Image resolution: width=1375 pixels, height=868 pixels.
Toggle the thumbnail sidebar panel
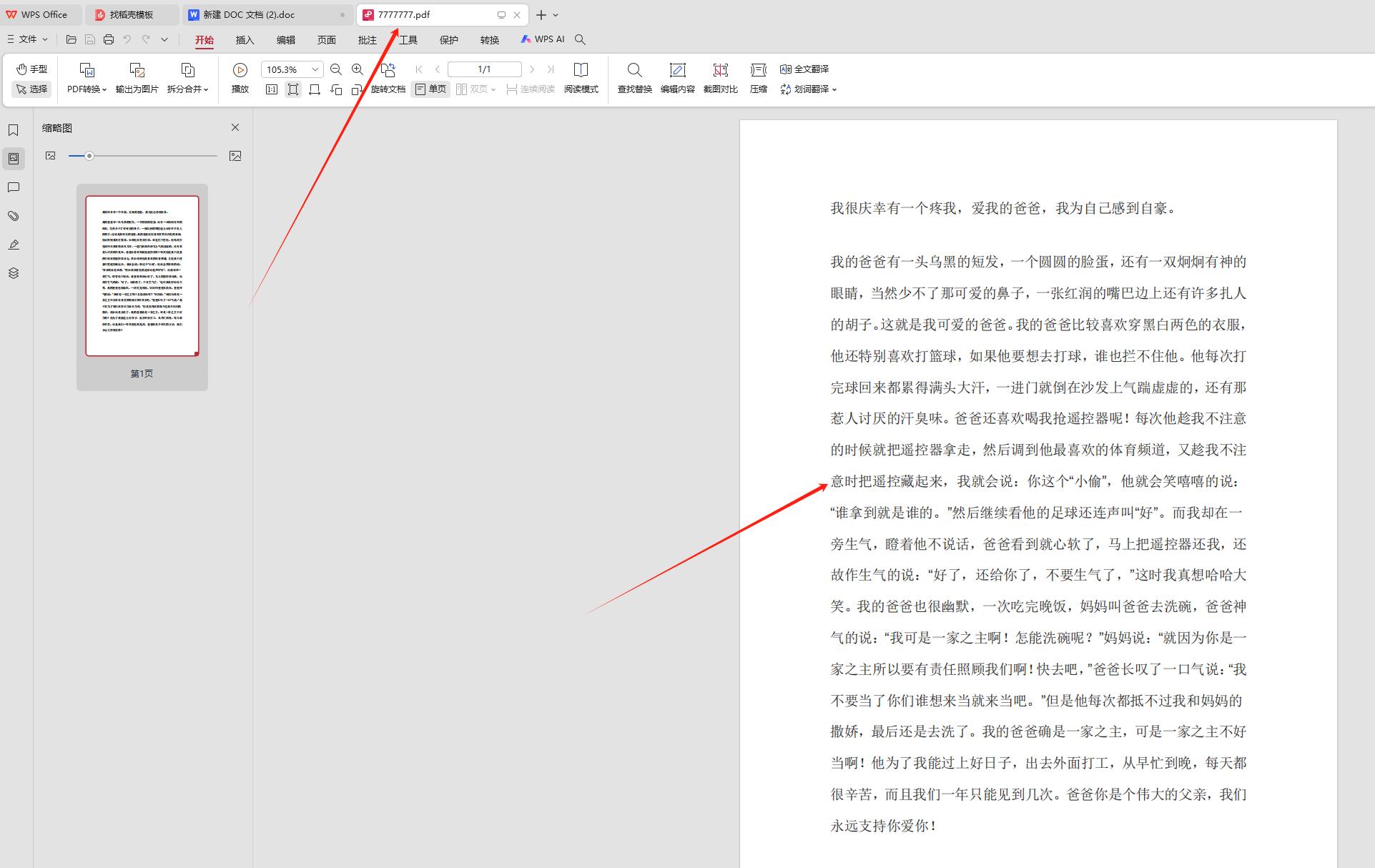click(14, 159)
